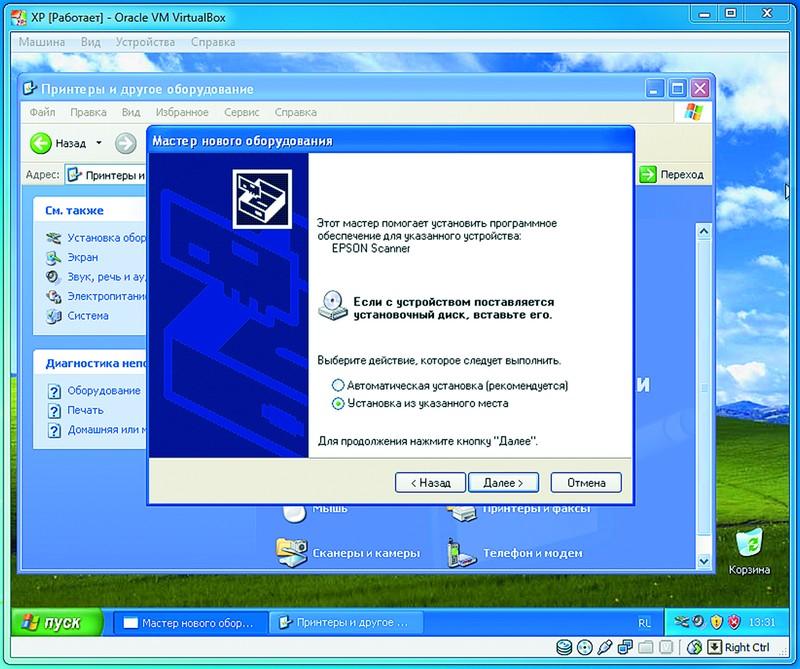800x669 pixels.
Task: Click the Далее button in the wizard
Action: coord(504,483)
